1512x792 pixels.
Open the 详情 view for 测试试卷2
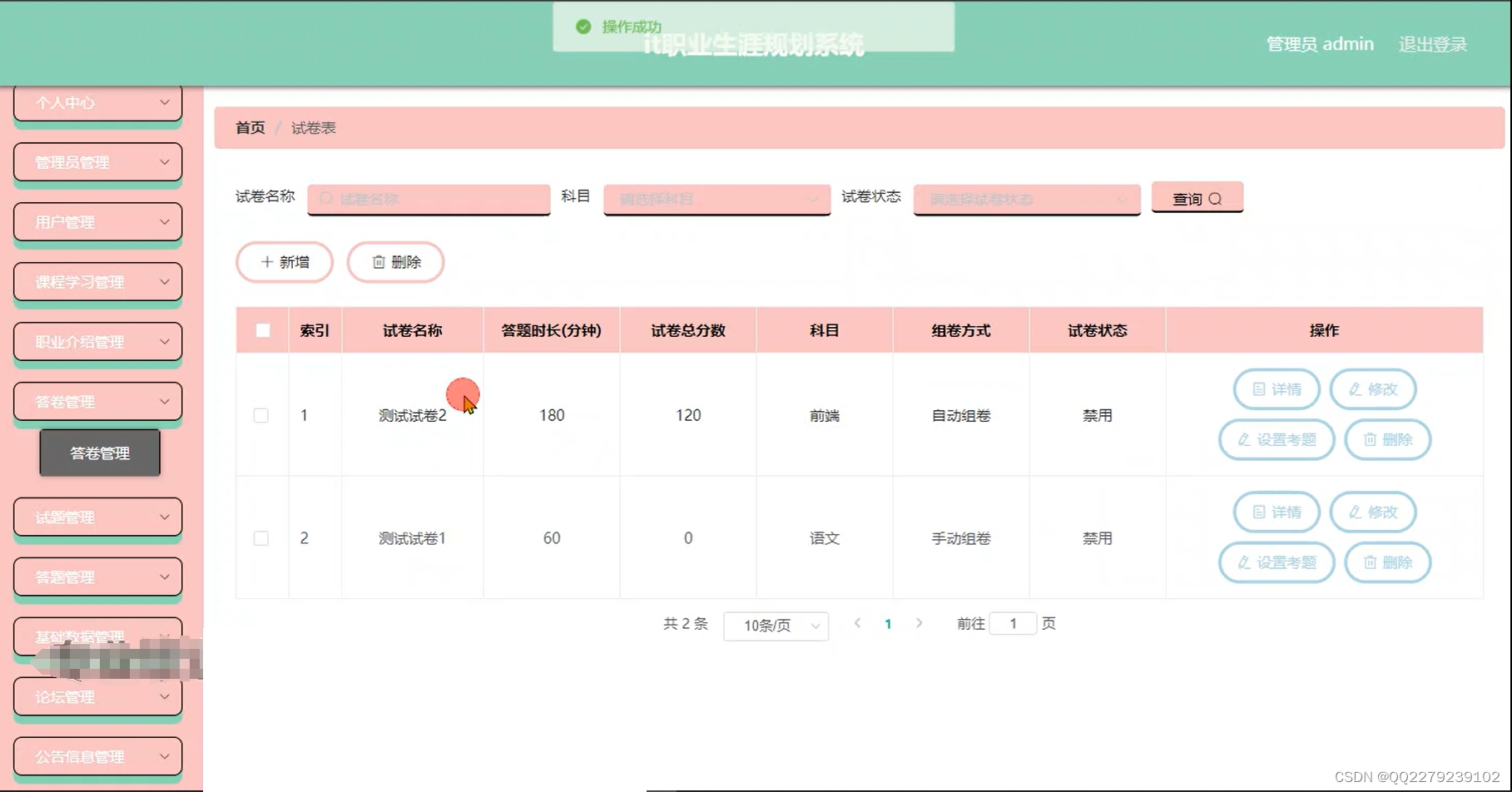point(1276,389)
